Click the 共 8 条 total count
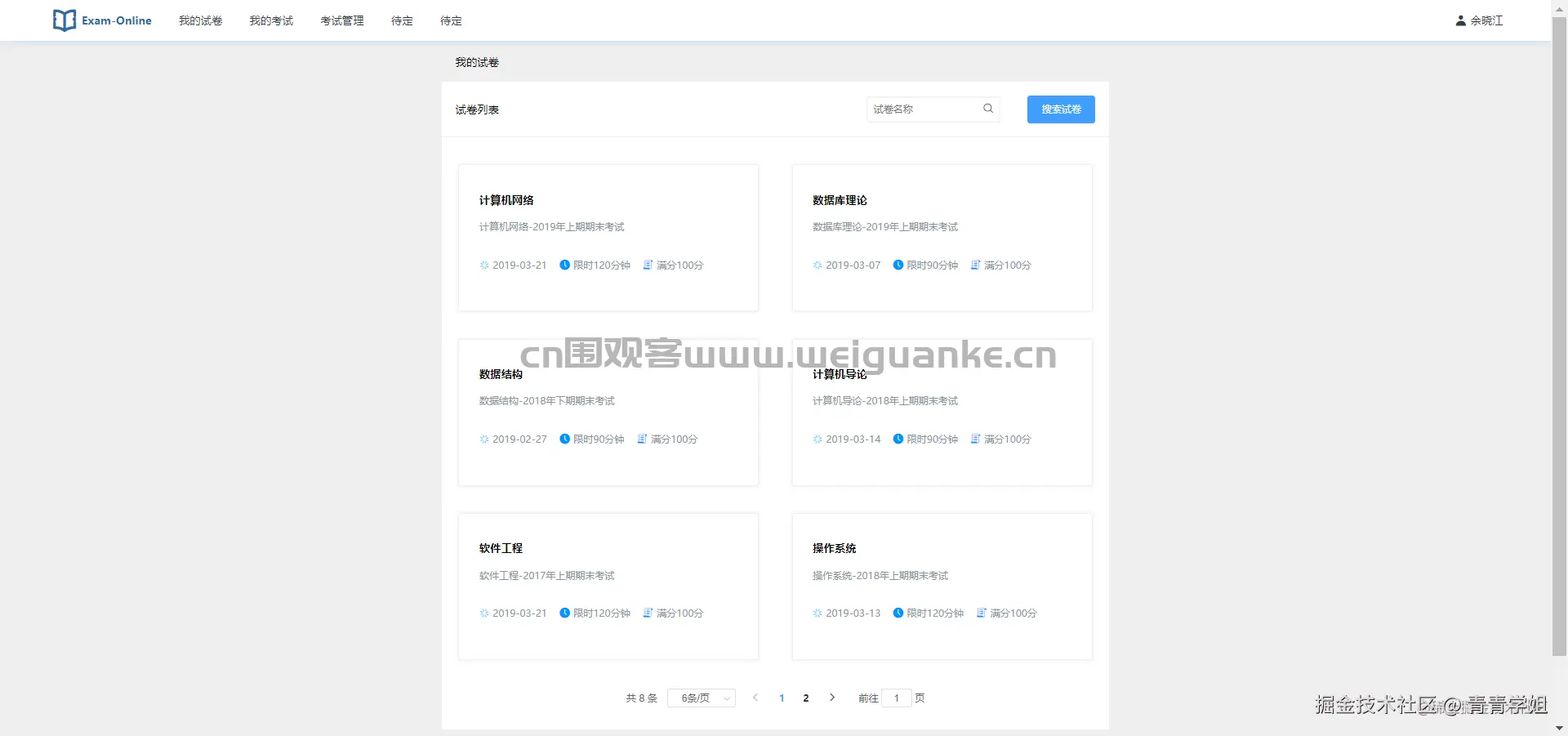Image resolution: width=1568 pixels, height=736 pixels. point(642,698)
